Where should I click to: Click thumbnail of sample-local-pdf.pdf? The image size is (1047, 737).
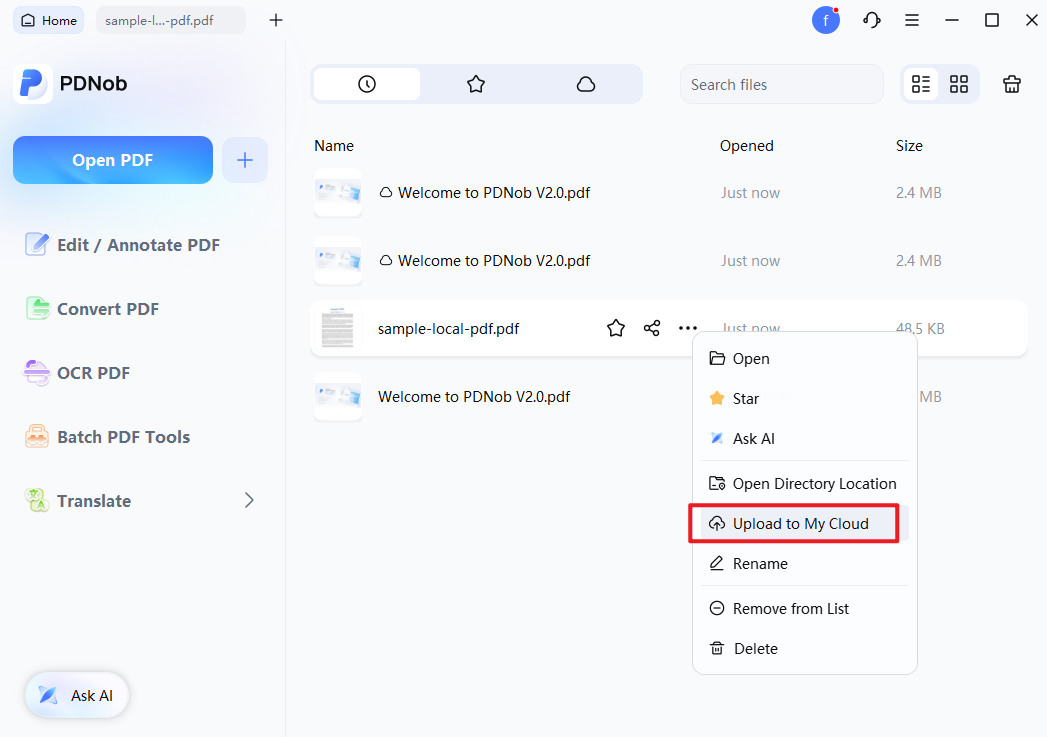(338, 328)
